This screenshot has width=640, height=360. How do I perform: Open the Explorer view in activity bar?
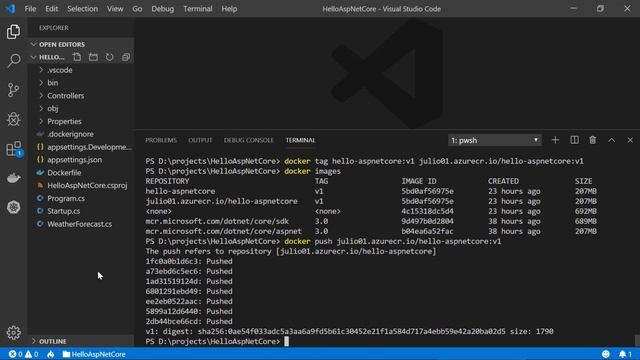click(13, 32)
